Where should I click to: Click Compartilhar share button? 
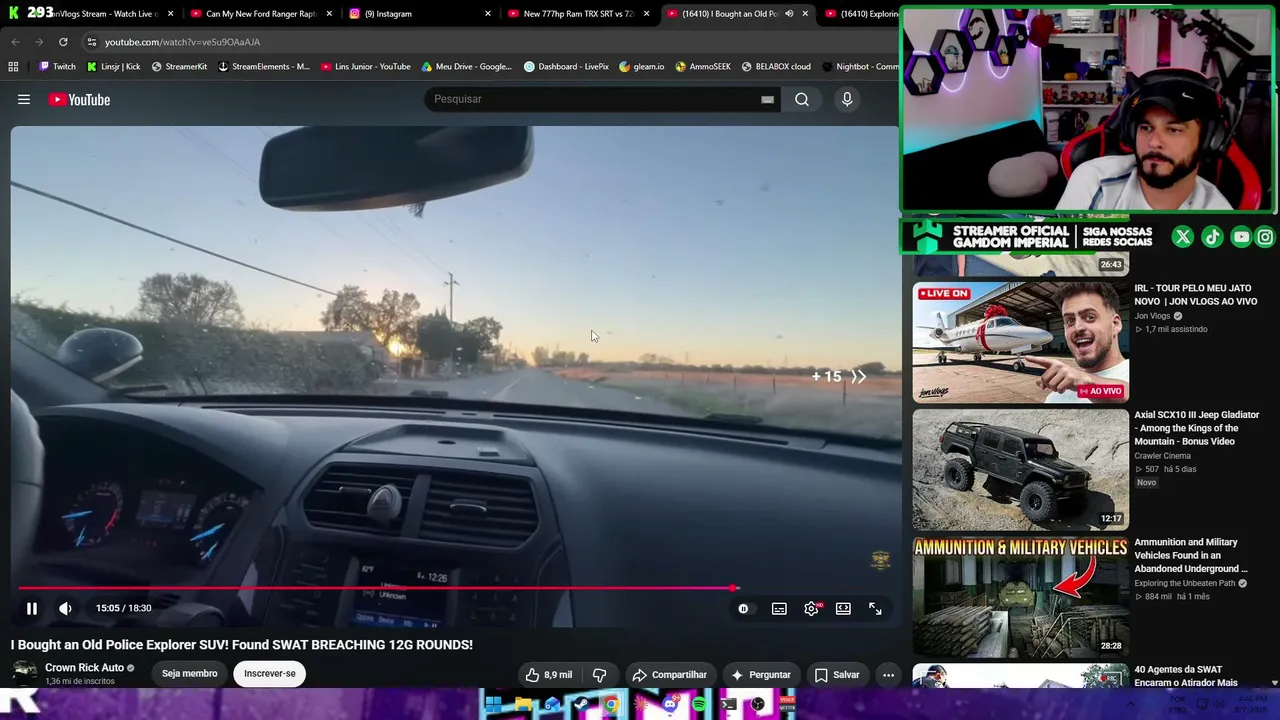click(x=669, y=674)
